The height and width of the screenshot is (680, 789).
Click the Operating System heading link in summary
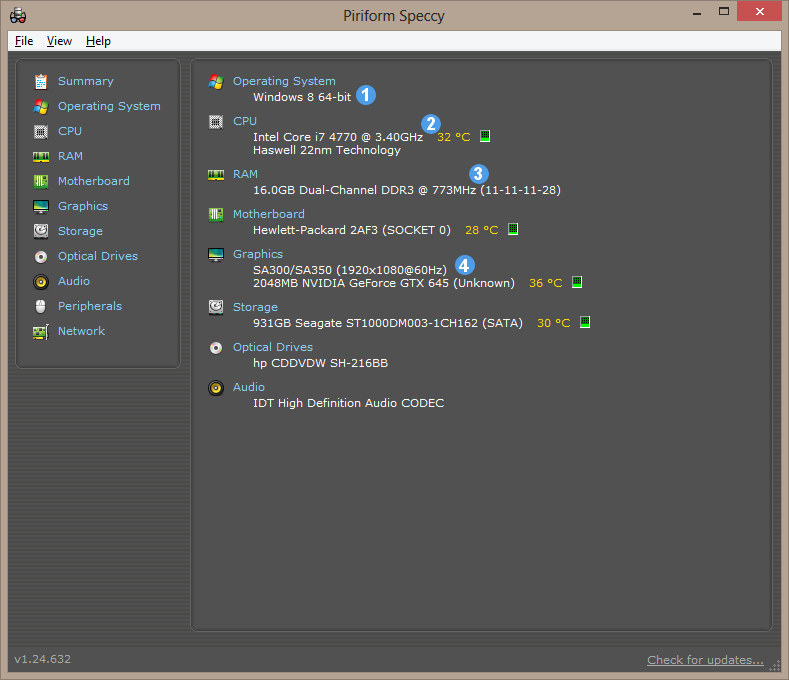pos(284,82)
